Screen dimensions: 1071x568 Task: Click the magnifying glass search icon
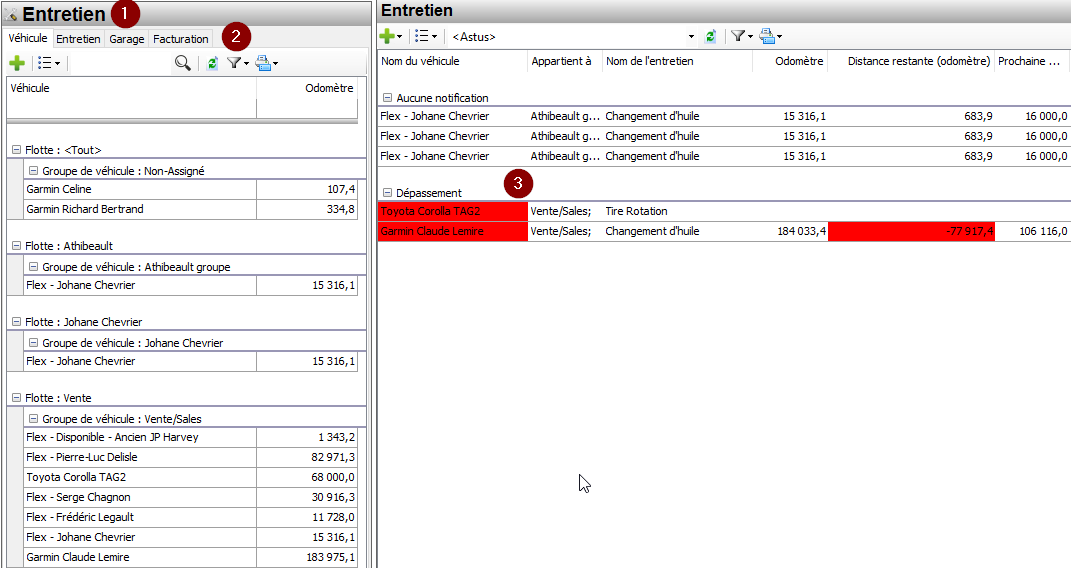(183, 63)
